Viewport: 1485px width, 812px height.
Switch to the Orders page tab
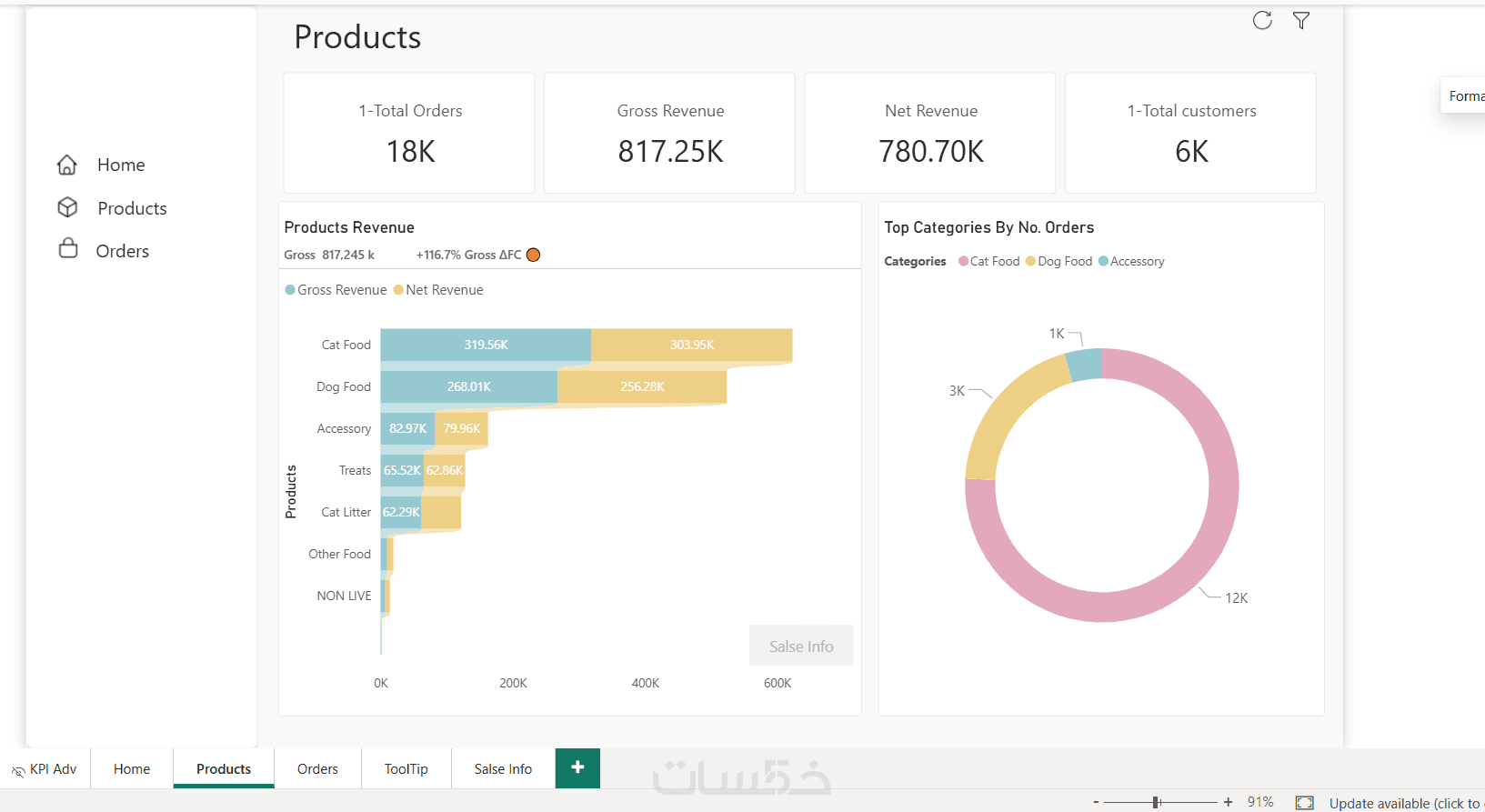317,769
